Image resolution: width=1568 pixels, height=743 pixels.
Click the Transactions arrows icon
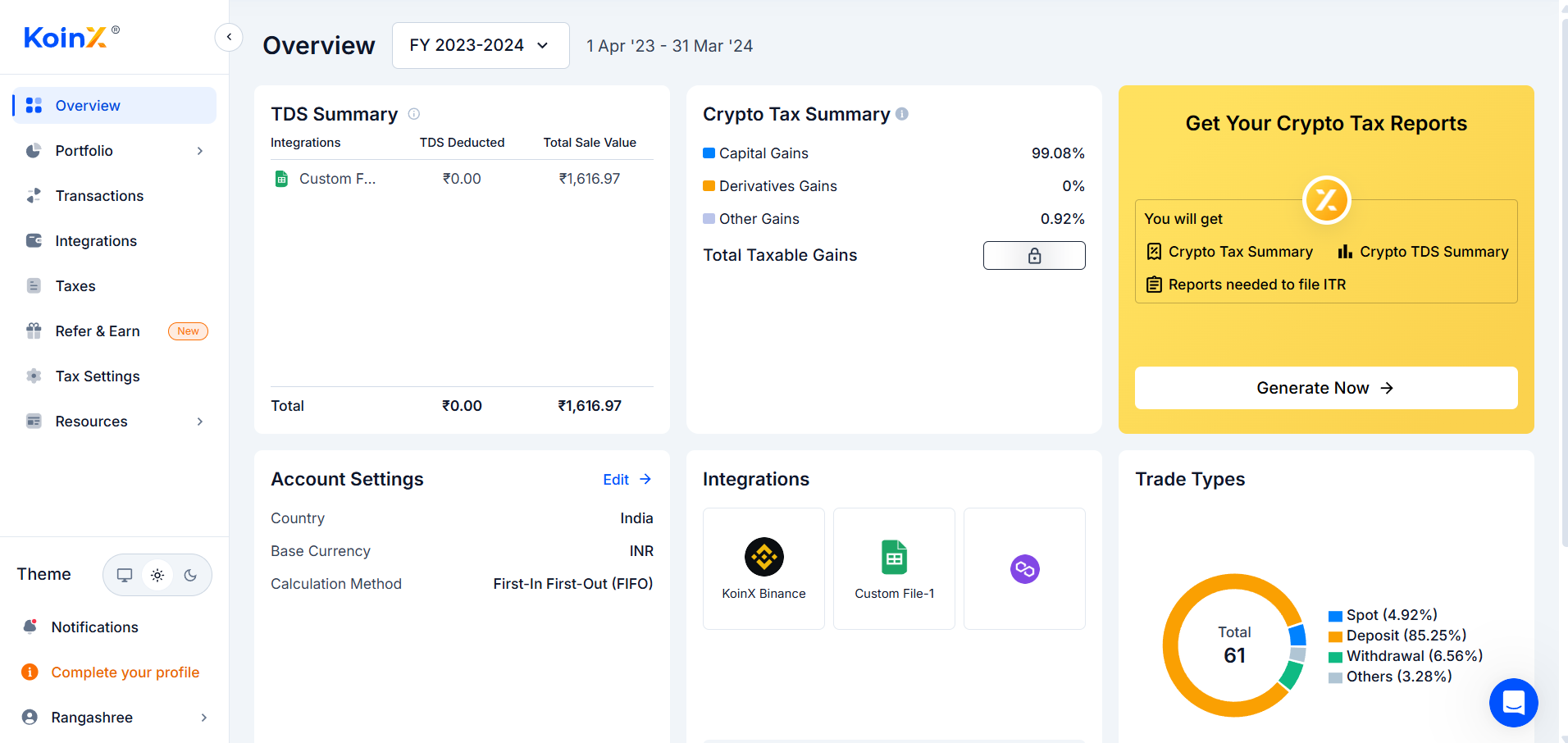click(34, 195)
